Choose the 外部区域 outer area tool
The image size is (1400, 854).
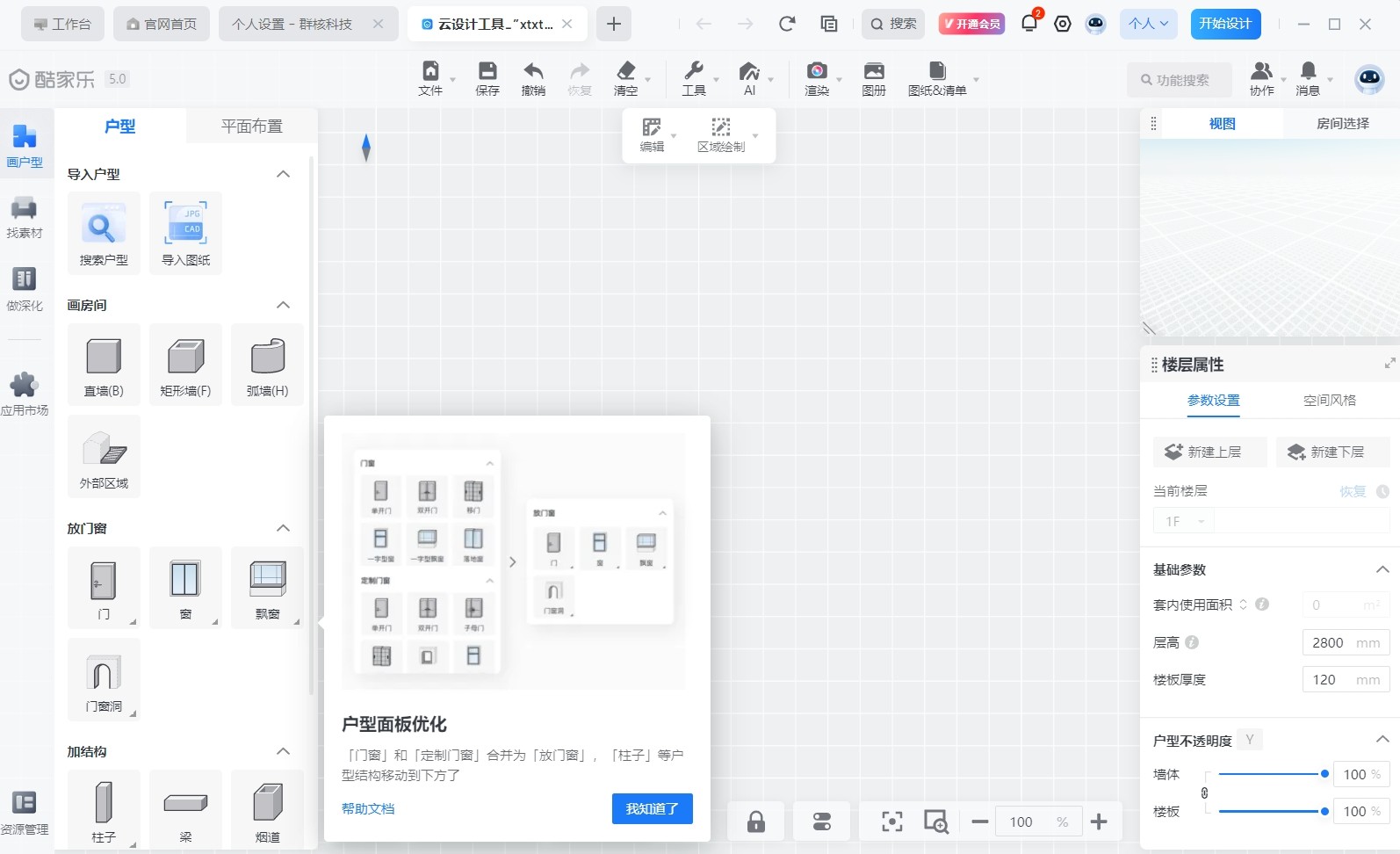tap(104, 457)
